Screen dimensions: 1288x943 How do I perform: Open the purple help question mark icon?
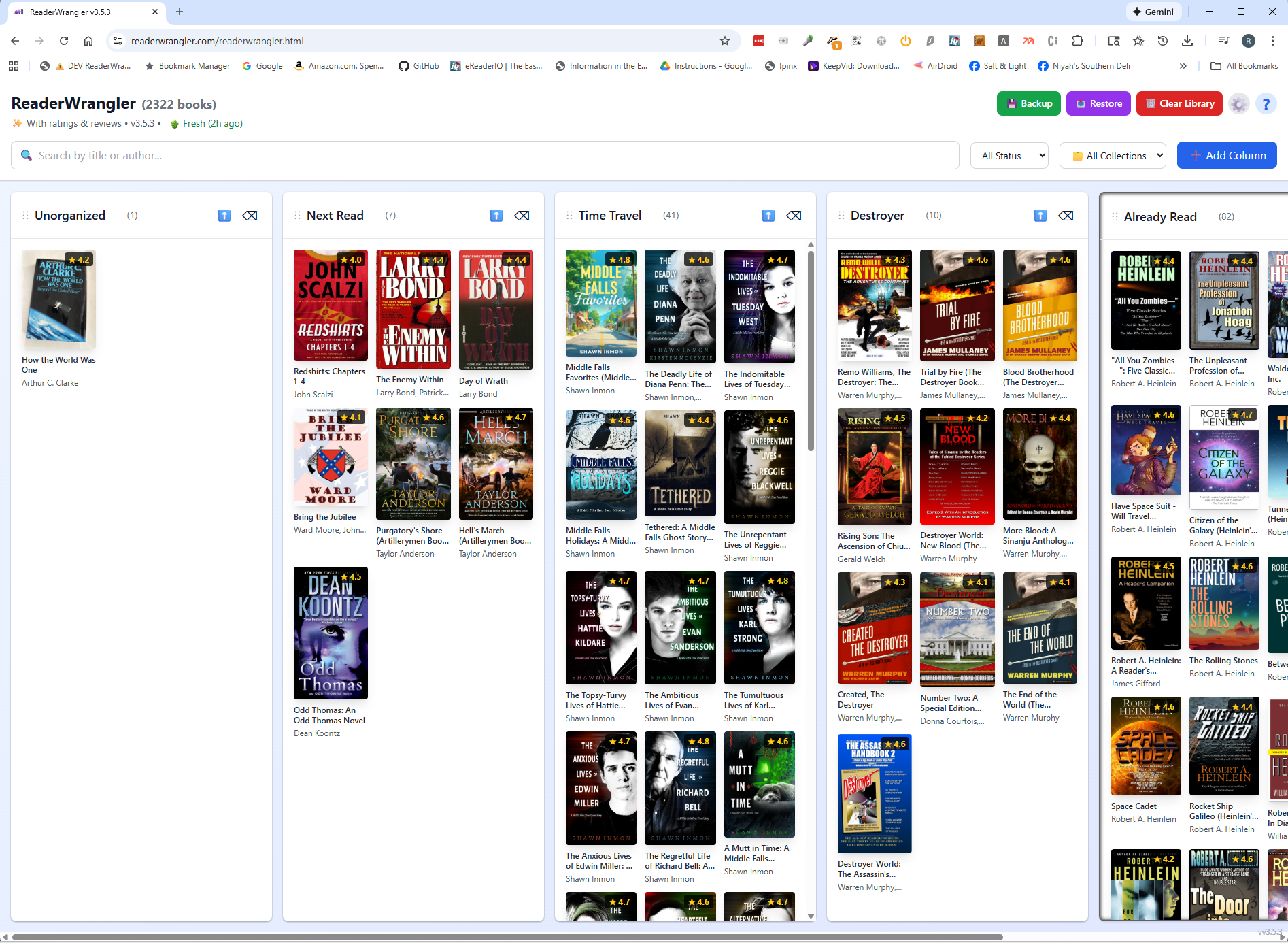(1266, 103)
